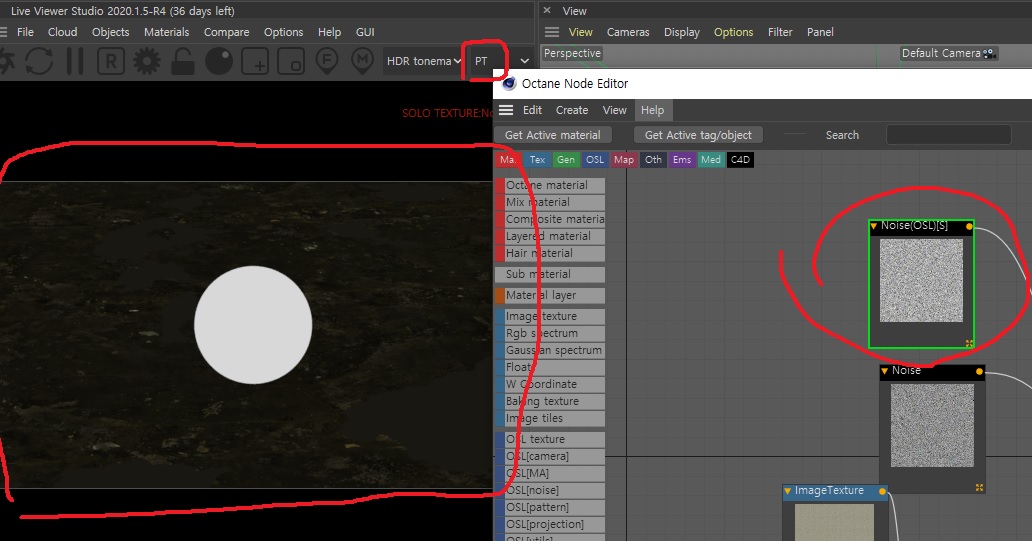Viewport: 1032px width, 541px height.
Task: Open render settings gear icon
Action: point(146,61)
